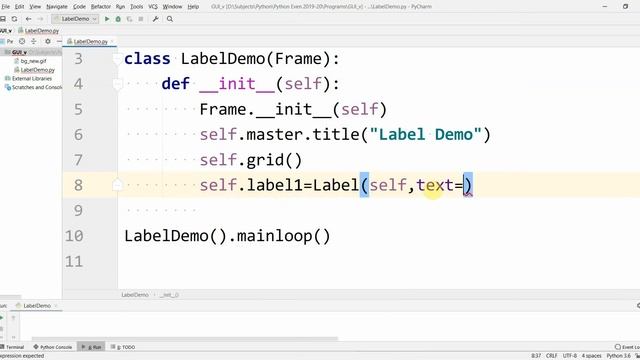This screenshot has width=640, height=360.
Task: Open Scratches and Consoles node
Action: pos(33,87)
